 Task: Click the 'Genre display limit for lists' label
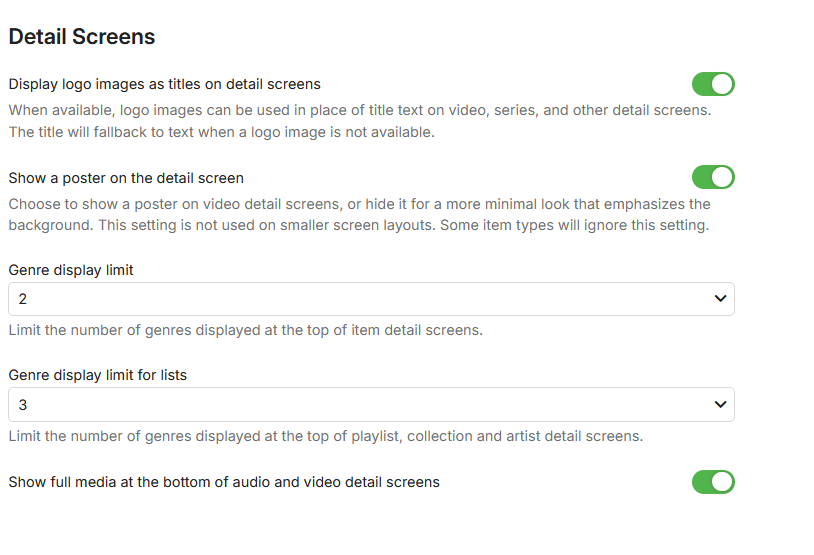[98, 375]
